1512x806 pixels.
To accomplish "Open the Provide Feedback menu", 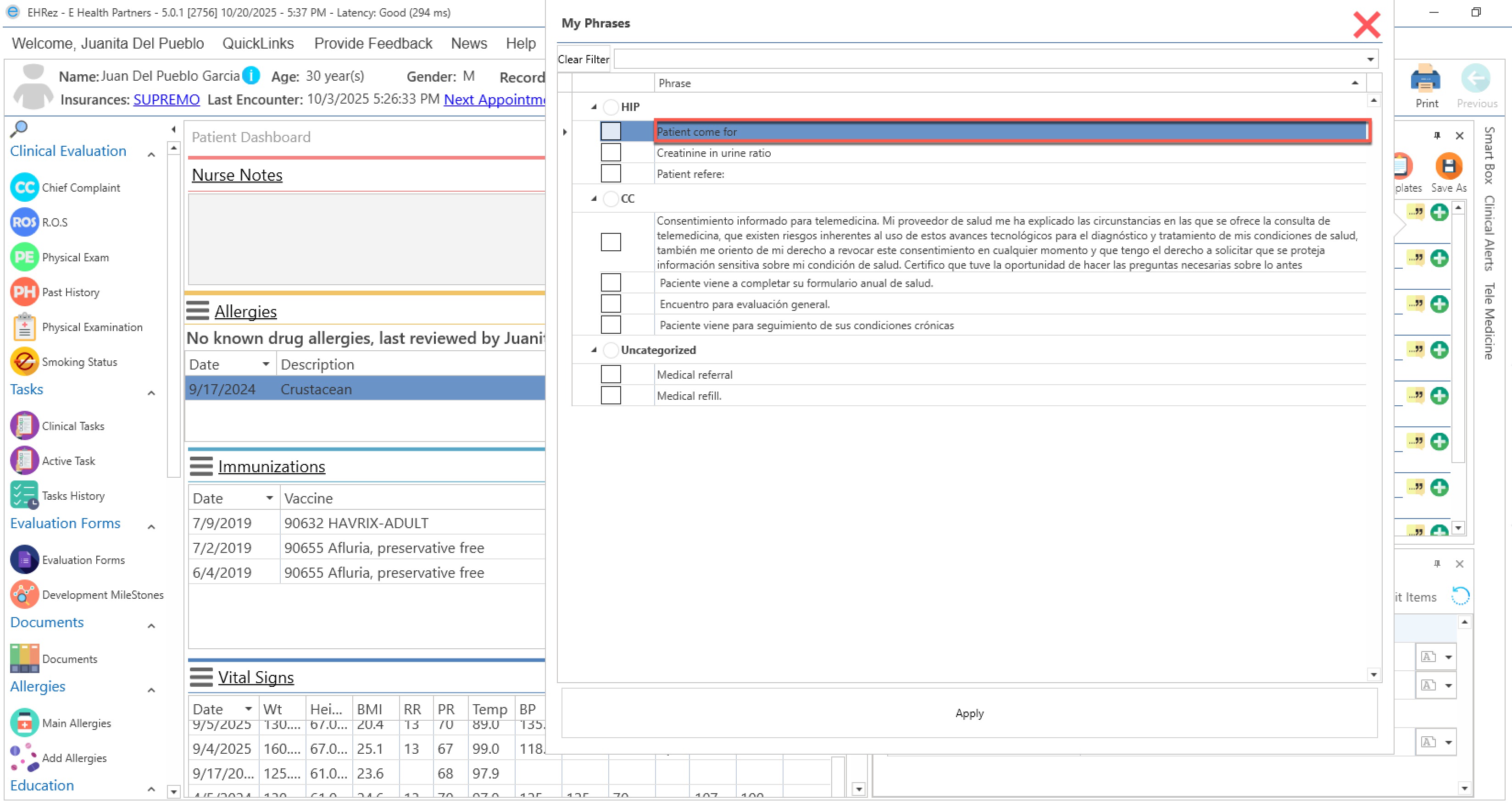I will pyautogui.click(x=372, y=44).
